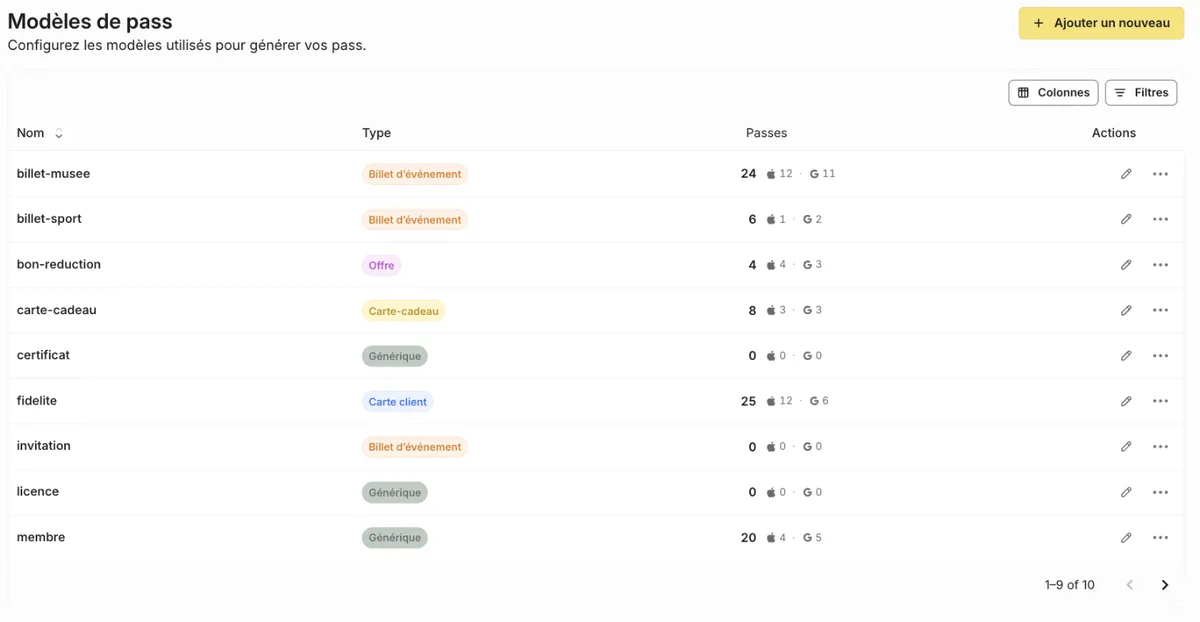Screen dimensions: 1200x622
Task: Open more options for bon-reduction row
Action: (1160, 265)
